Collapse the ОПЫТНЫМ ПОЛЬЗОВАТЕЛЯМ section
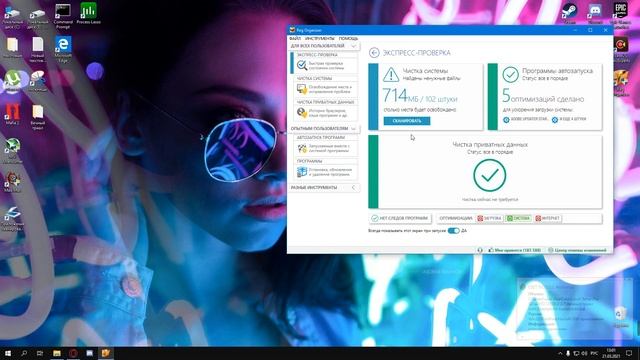The height and width of the screenshot is (360, 640). coord(353,129)
